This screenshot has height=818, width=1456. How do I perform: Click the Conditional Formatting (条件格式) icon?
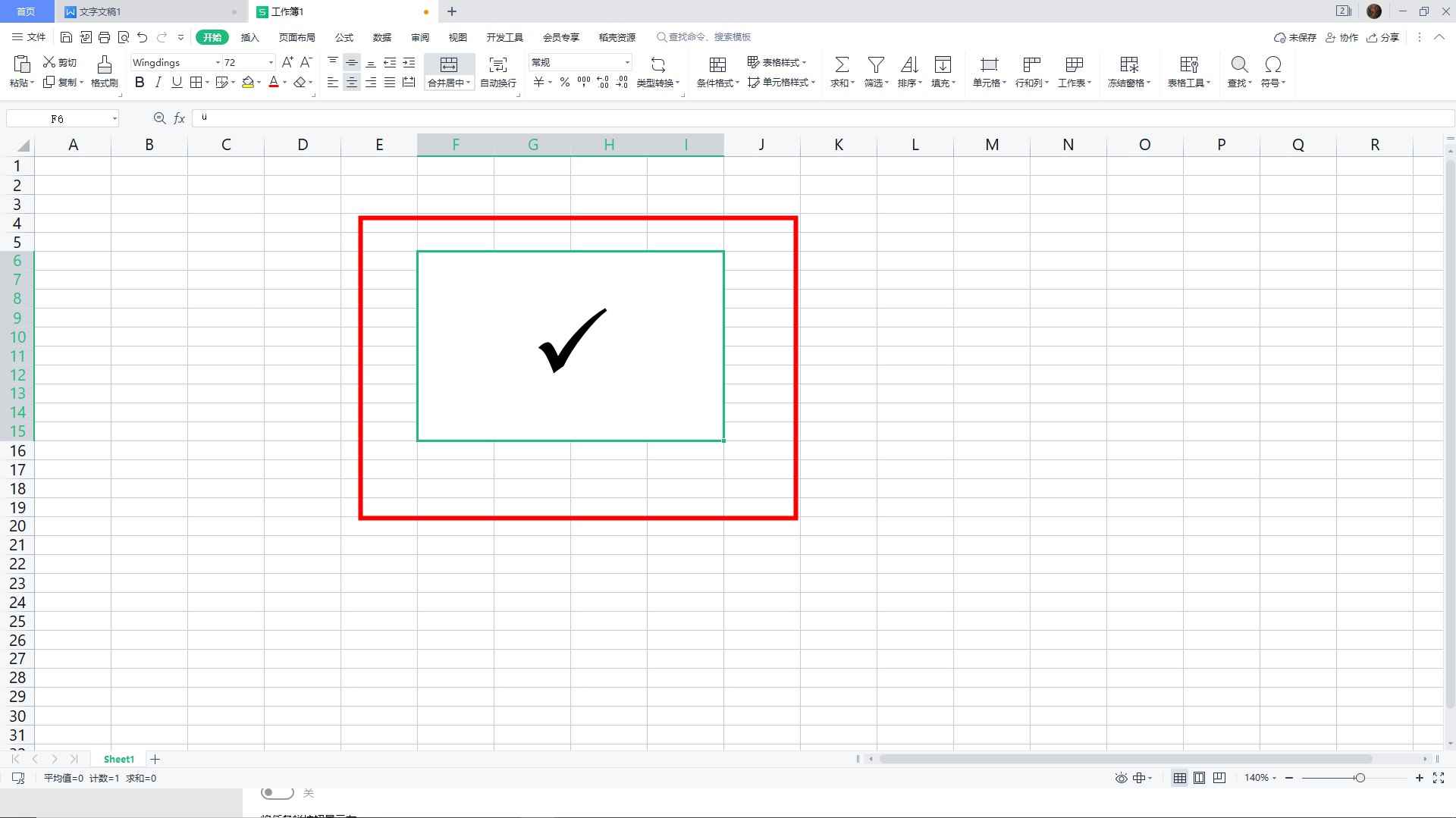coord(717,64)
